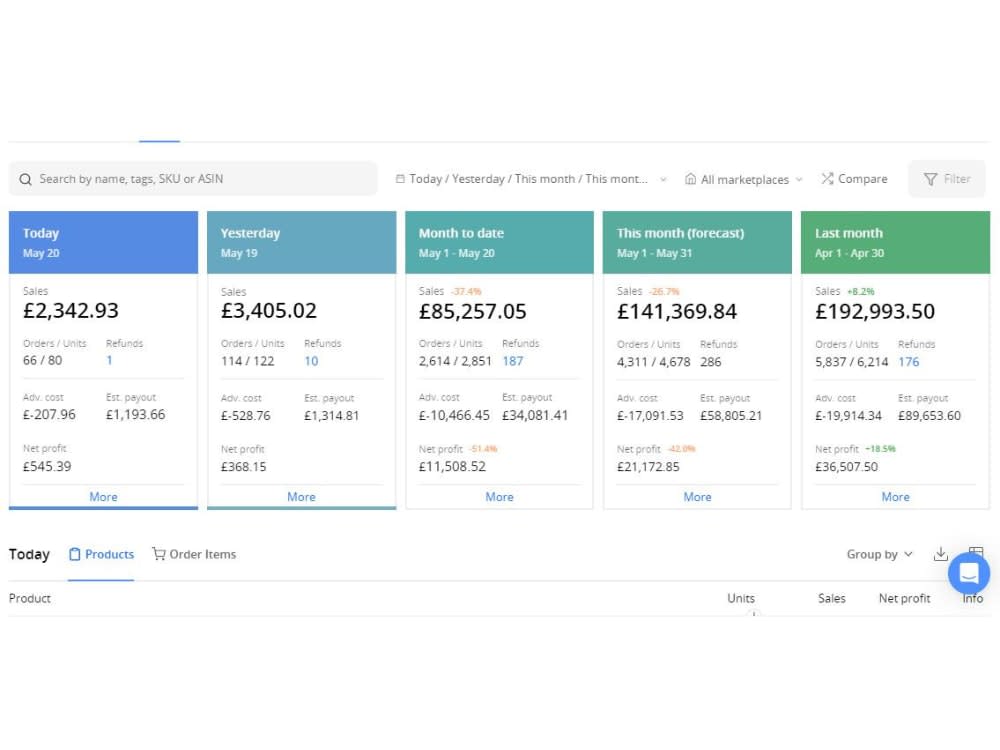This screenshot has width=1000, height=750.
Task: Click the Product column header
Action: (x=30, y=598)
